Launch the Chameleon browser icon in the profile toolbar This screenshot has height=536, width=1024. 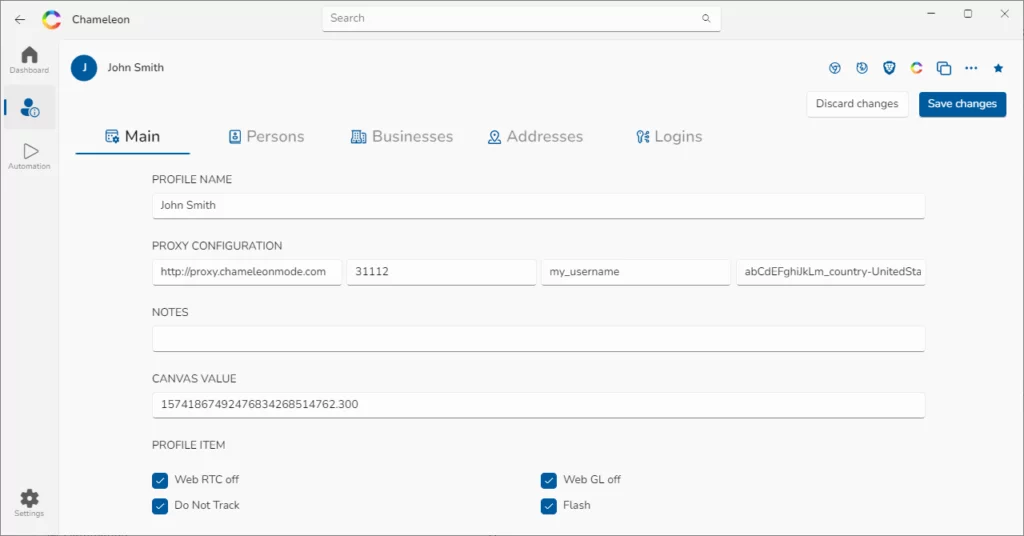point(916,68)
